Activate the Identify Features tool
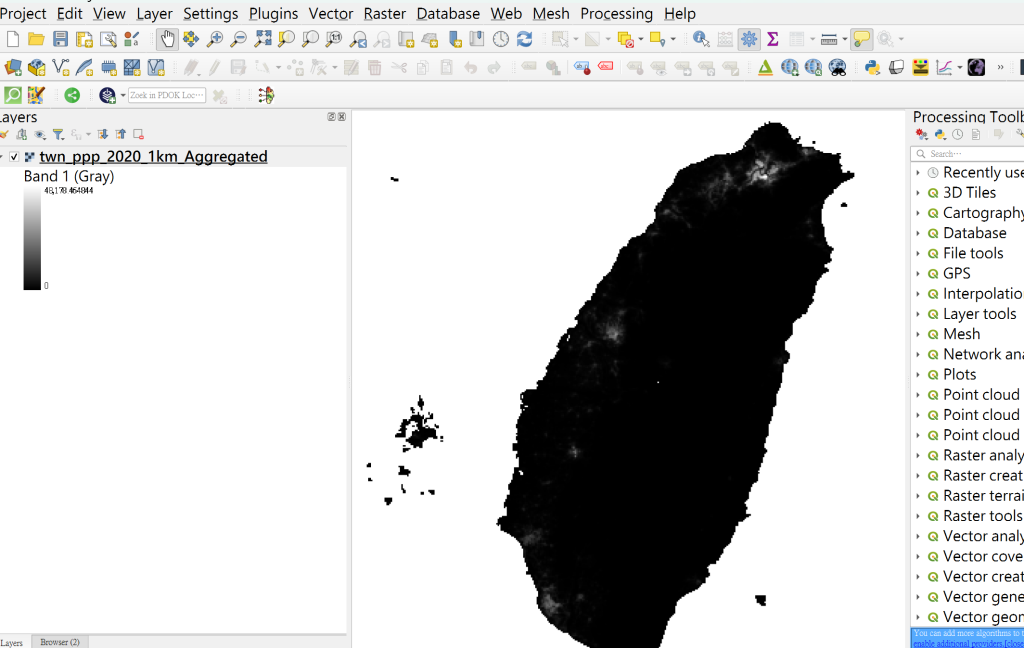Viewport: 1024px width, 648px height. pos(701,39)
